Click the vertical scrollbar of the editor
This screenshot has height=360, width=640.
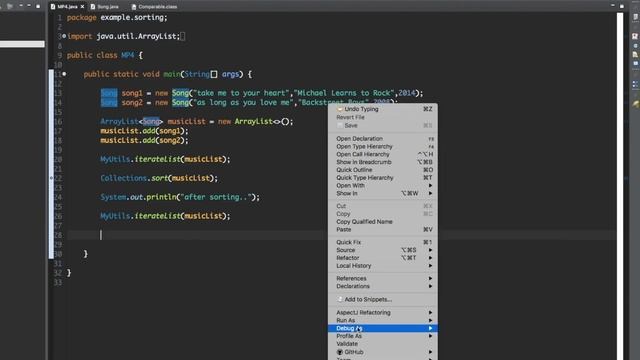coord(620,186)
